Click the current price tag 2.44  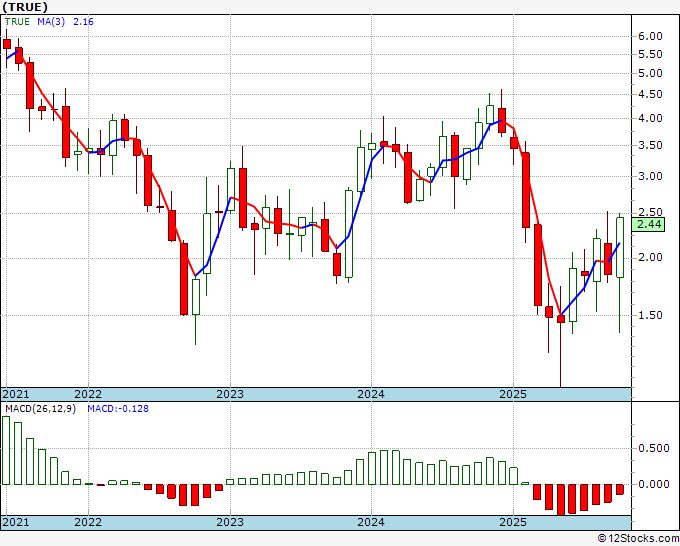coord(648,225)
